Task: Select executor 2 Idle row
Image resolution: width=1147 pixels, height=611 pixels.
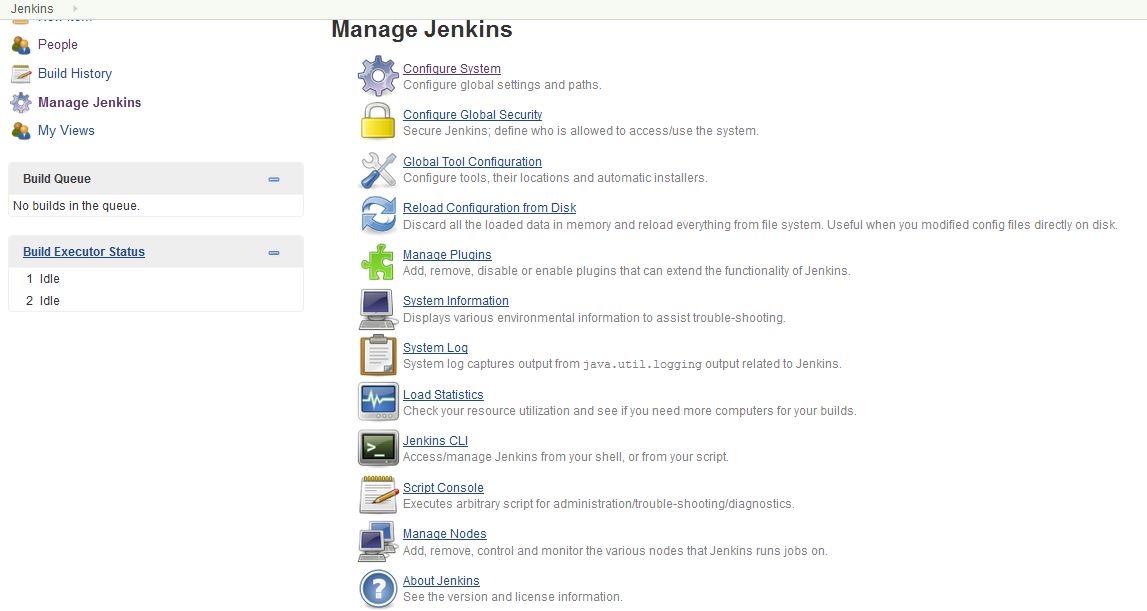Action: coord(156,301)
